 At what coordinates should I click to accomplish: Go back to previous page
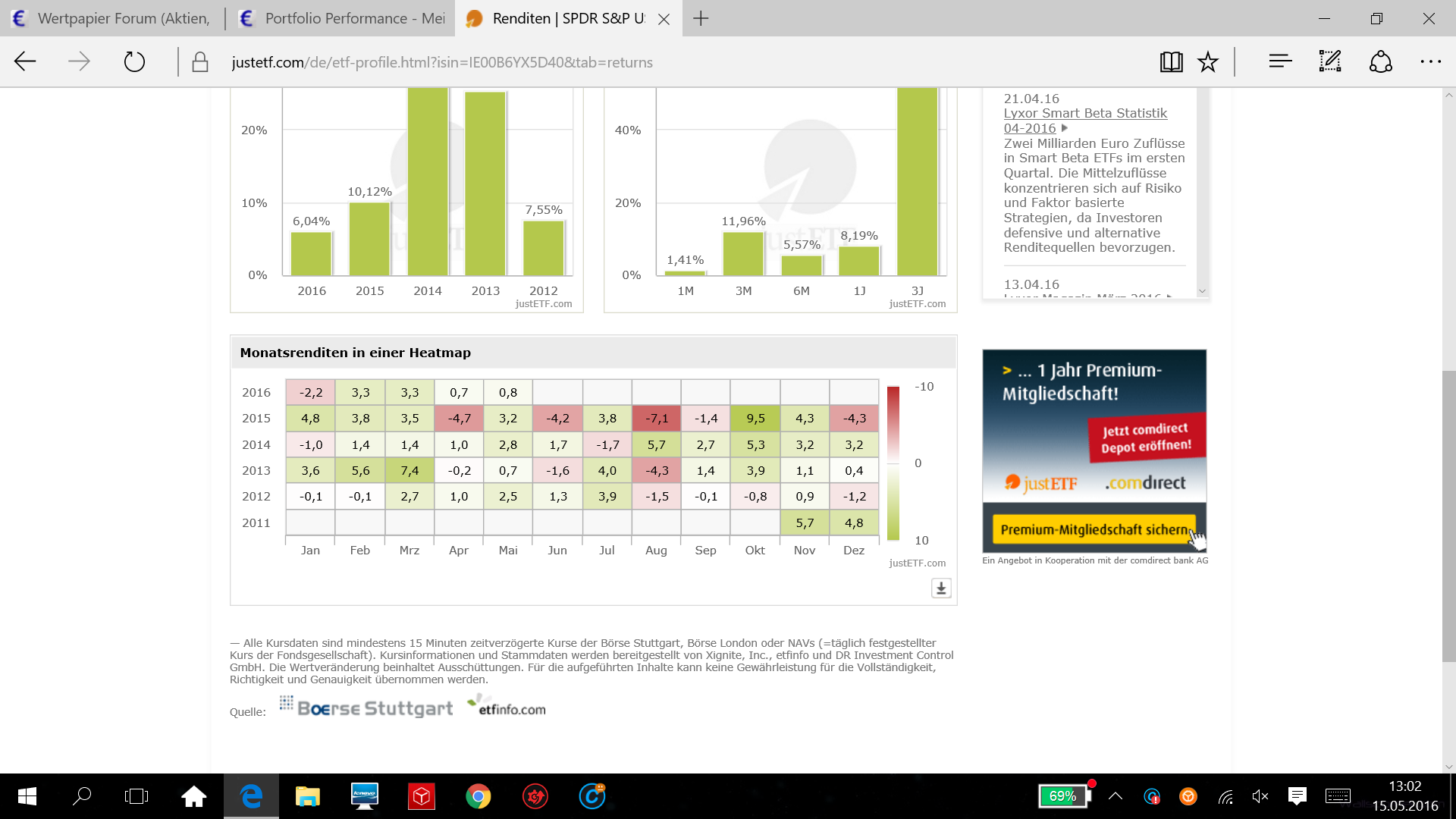pos(26,62)
